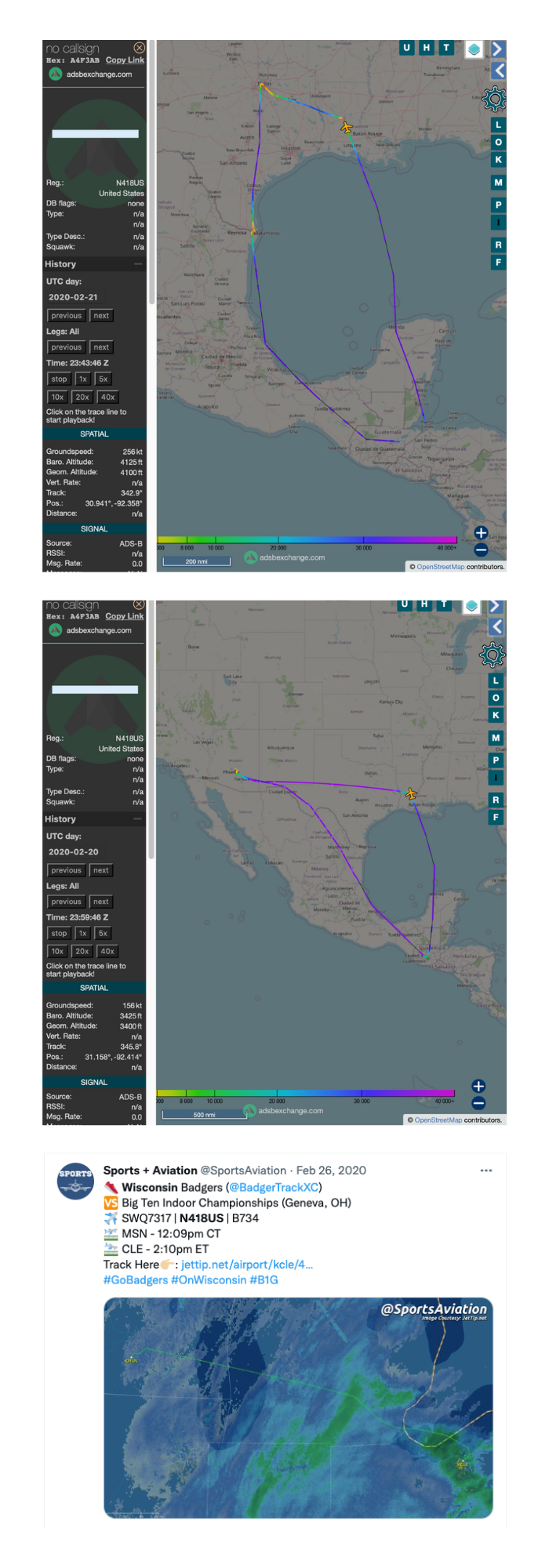This screenshot has width=549, height=1568.
Task: Close the aircraft panel showing UTC day 2020-02-21
Action: pos(139,48)
